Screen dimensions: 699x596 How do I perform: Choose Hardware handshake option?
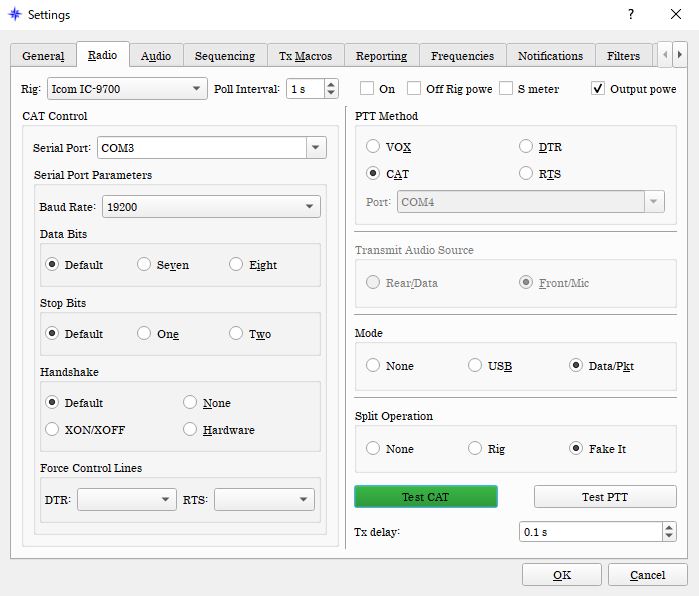click(x=190, y=430)
